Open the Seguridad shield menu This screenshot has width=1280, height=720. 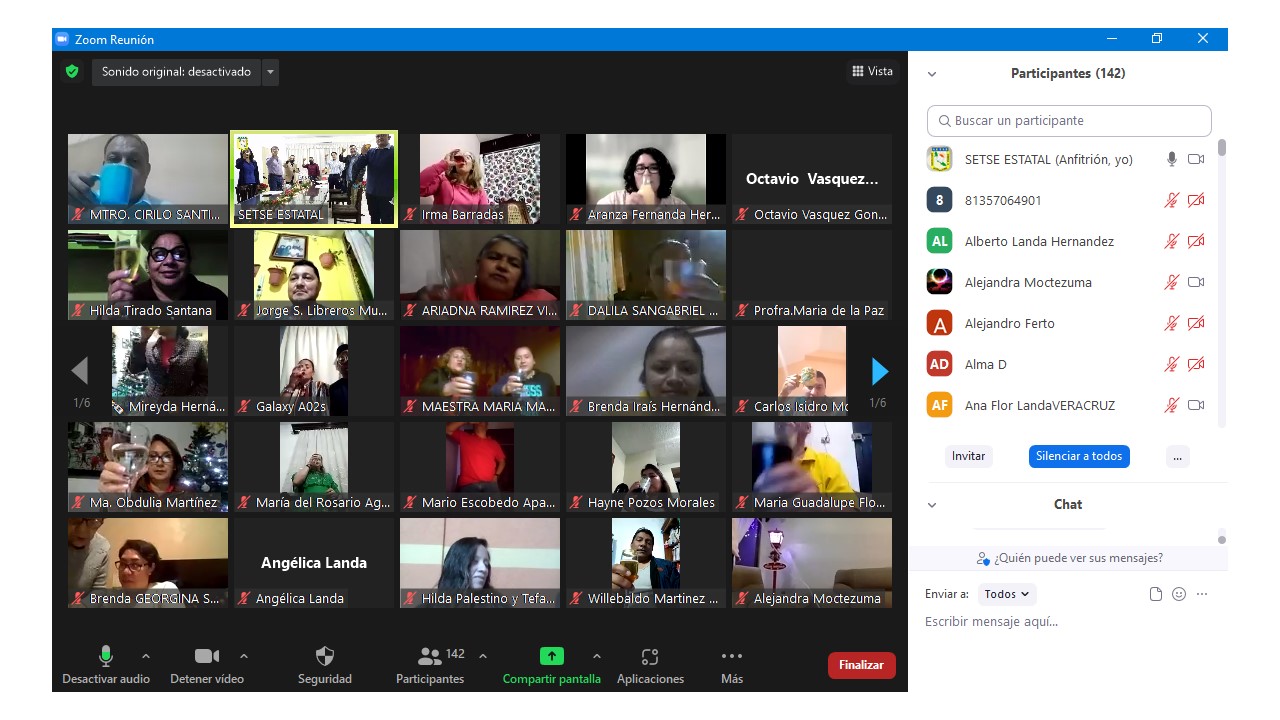325,666
